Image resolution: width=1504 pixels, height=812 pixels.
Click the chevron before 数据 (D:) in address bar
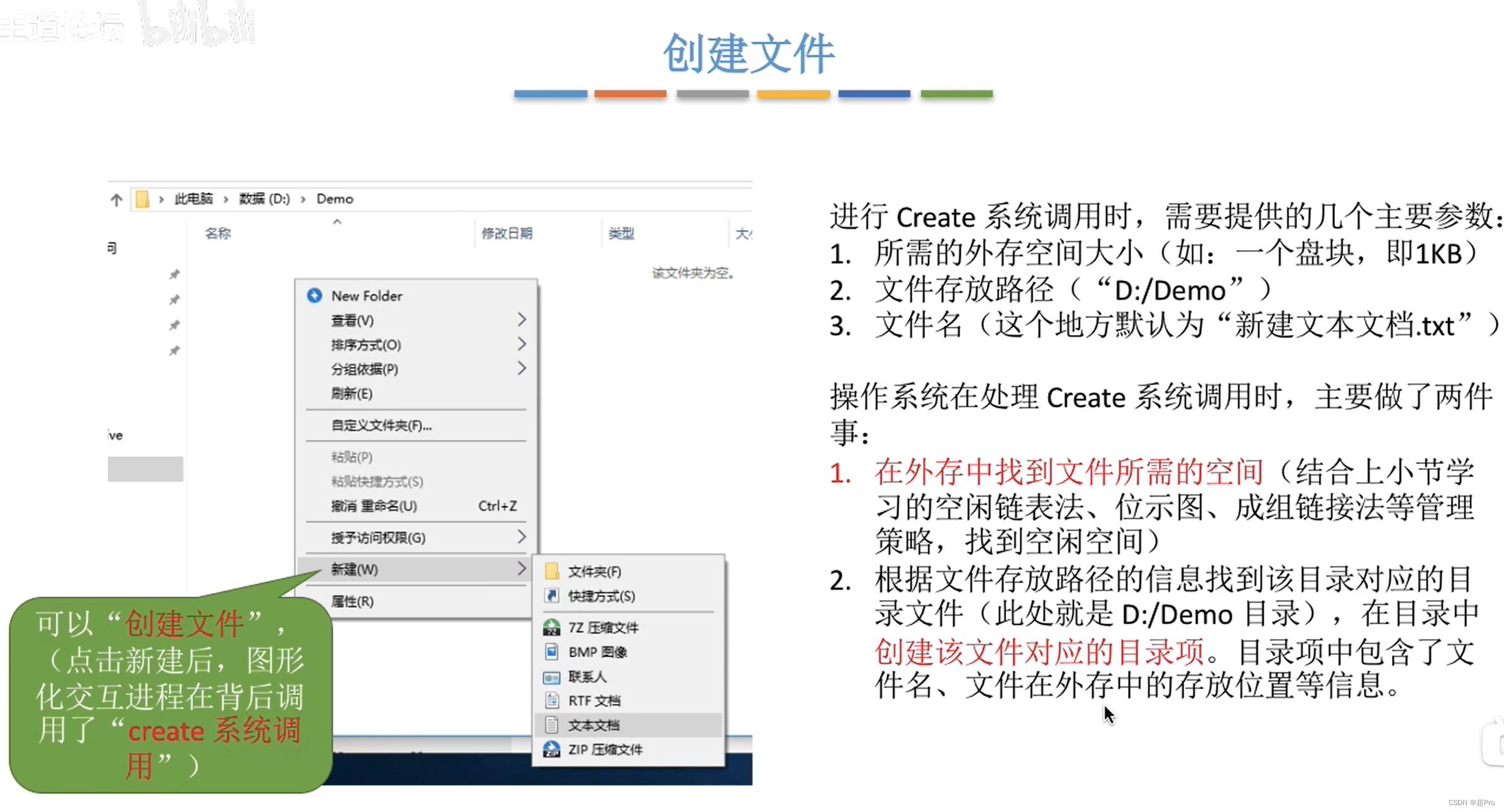click(x=226, y=199)
